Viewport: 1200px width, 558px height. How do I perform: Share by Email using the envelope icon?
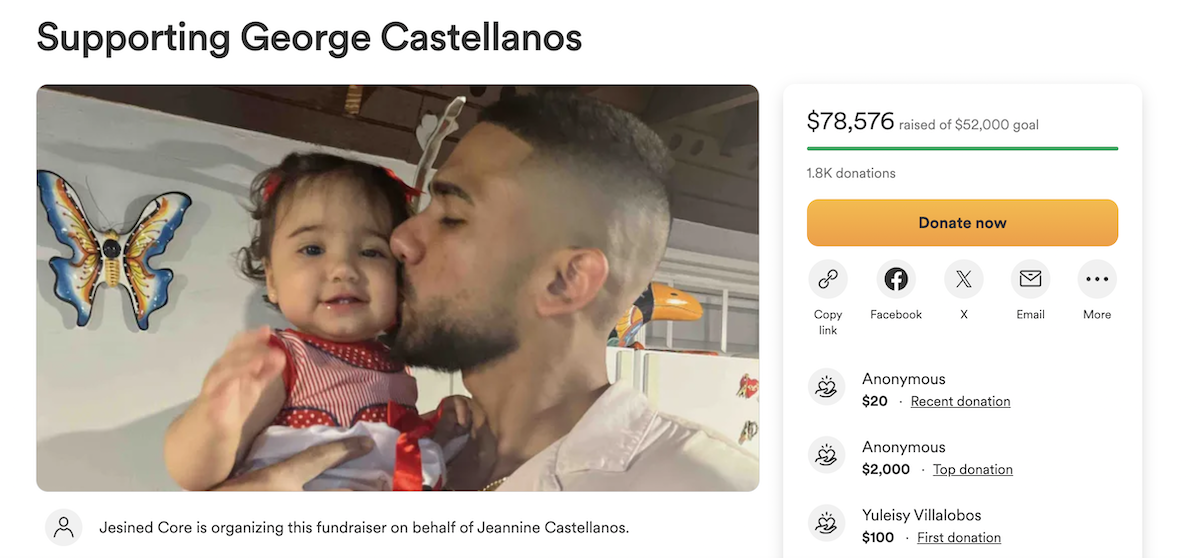tap(1030, 280)
